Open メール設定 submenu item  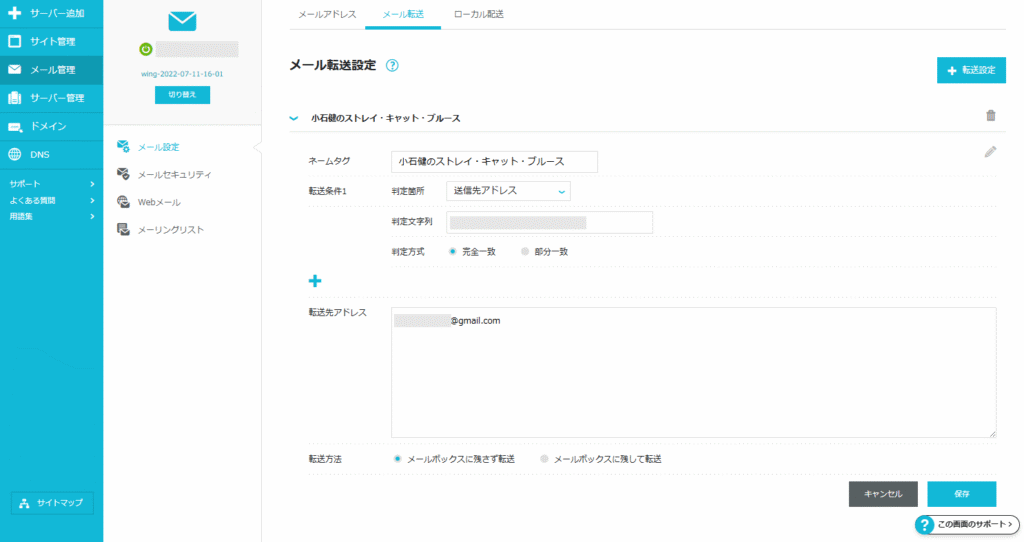tap(158, 147)
